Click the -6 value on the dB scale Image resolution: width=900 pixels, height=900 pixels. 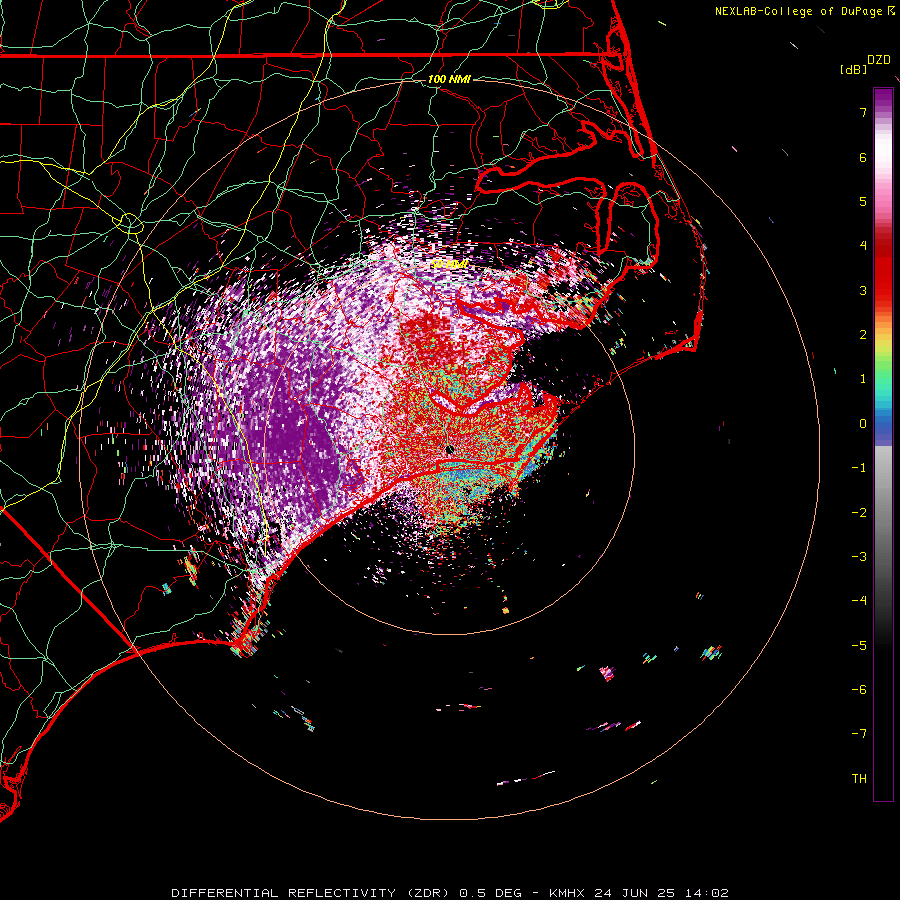pyautogui.click(x=859, y=689)
